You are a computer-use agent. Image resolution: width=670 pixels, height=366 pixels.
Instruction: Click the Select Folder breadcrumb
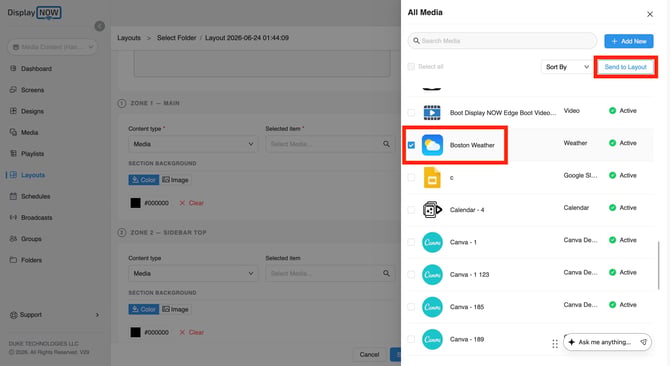176,38
